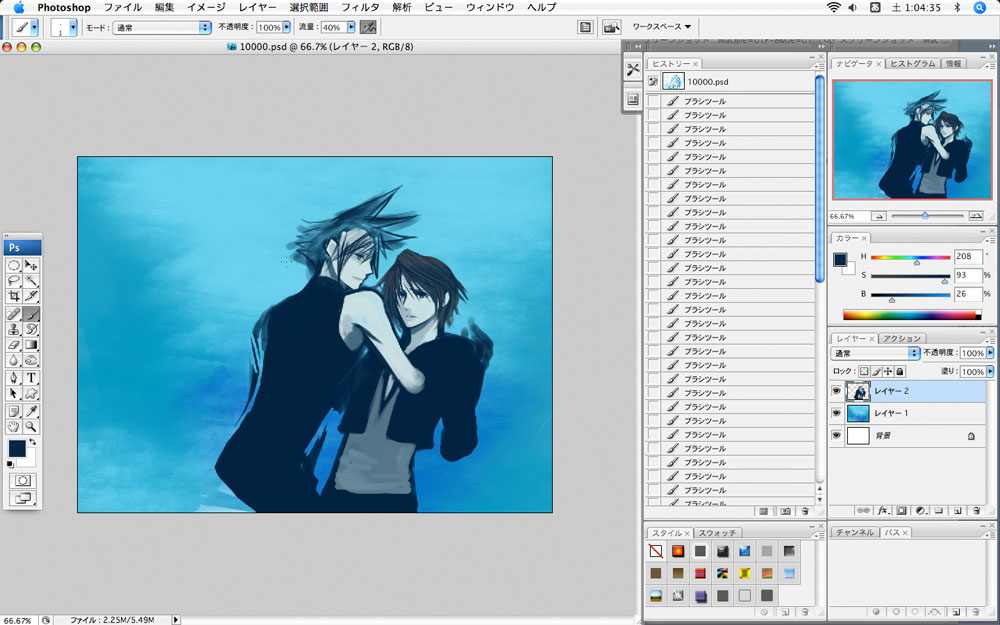Choose the Magic Wand tool

[32, 281]
